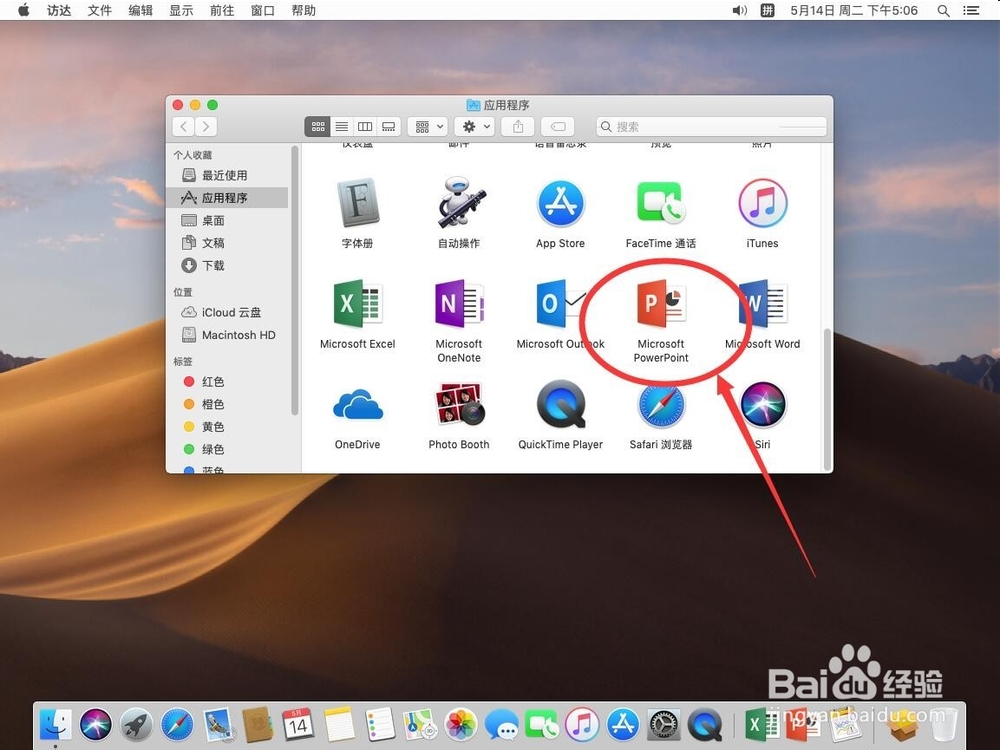Select the Microsoft OneNote app icon
The height and width of the screenshot is (750, 1000).
tap(459, 304)
